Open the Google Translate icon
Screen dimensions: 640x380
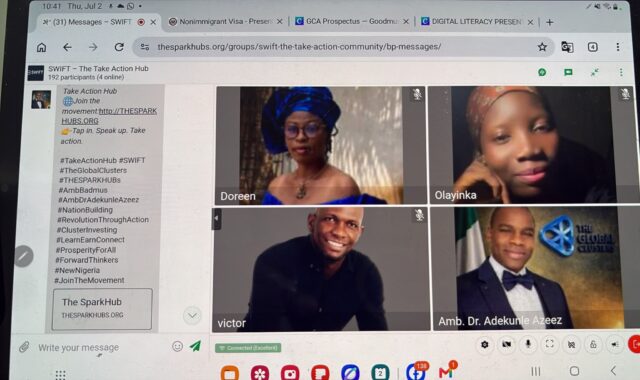click(x=567, y=47)
